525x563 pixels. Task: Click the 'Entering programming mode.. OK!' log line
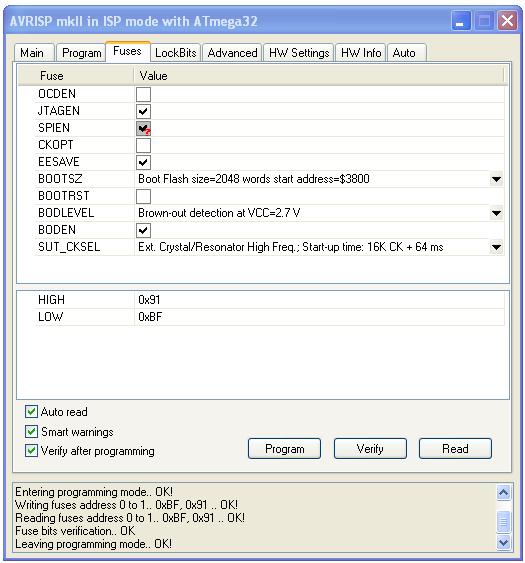pyautogui.click(x=94, y=492)
